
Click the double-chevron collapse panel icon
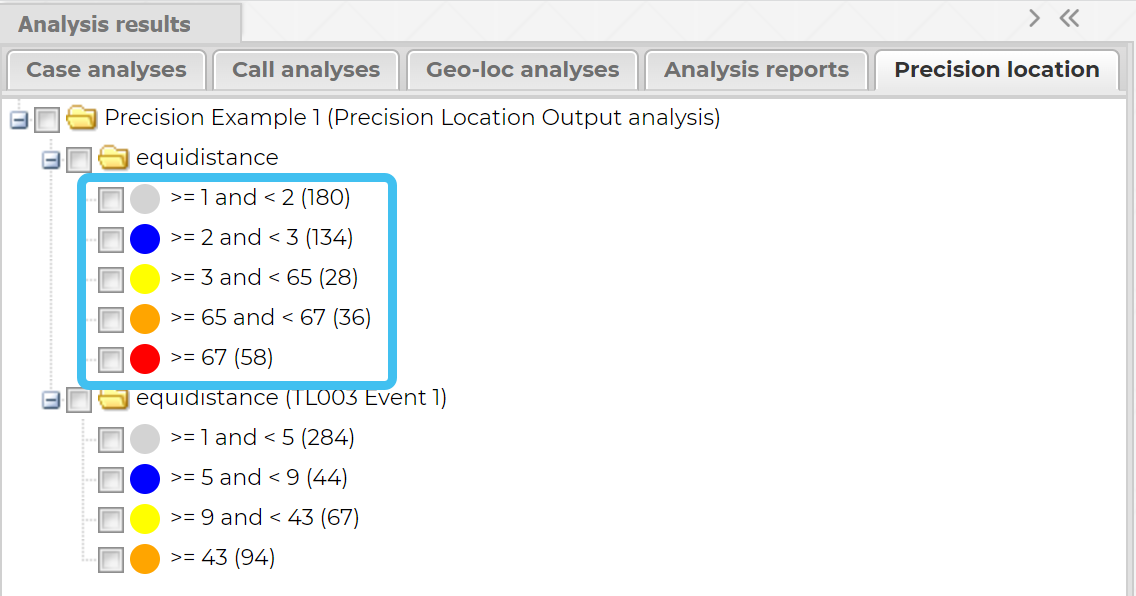point(1069,19)
